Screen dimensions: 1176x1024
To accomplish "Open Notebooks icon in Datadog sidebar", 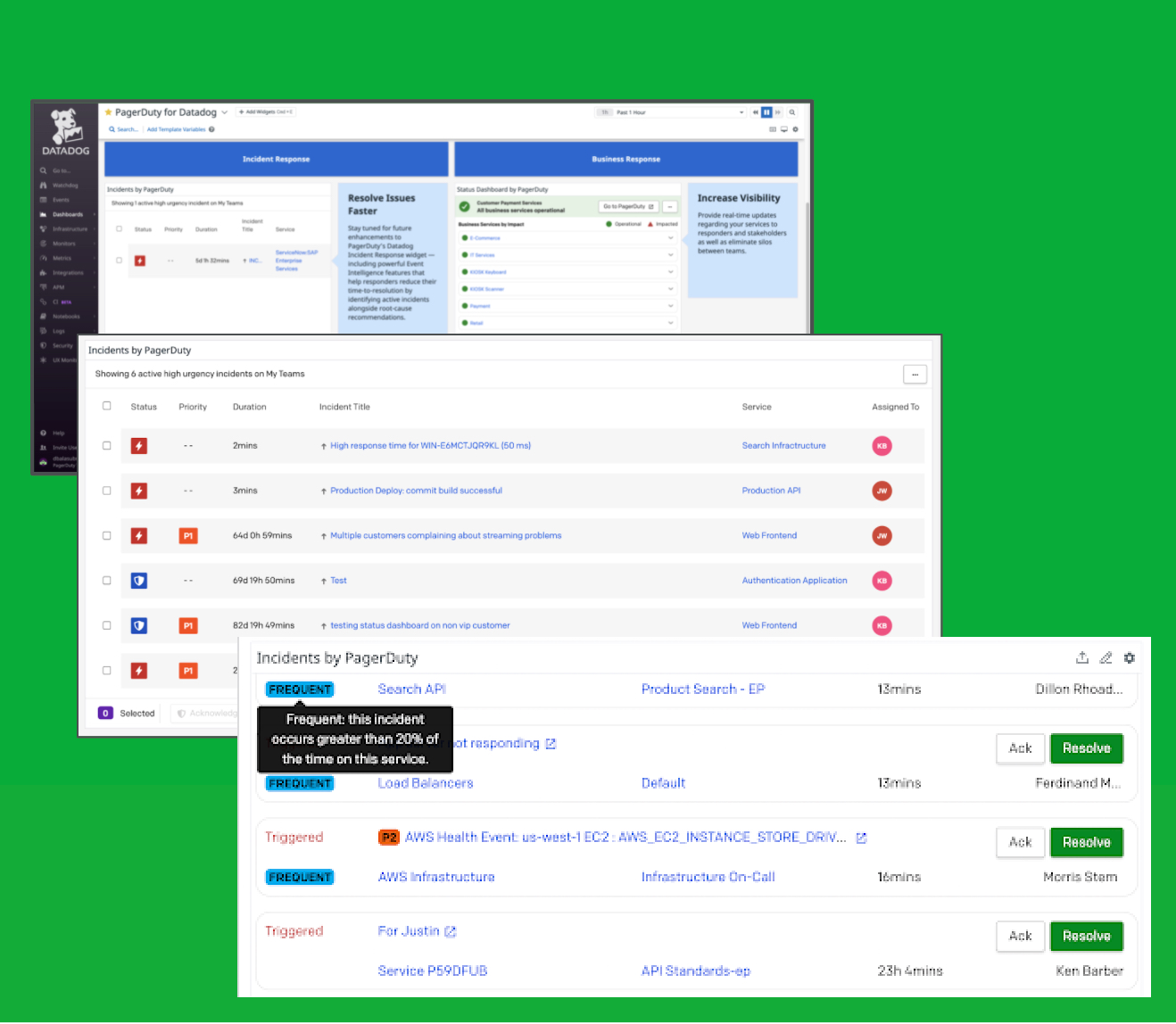I will [x=43, y=317].
